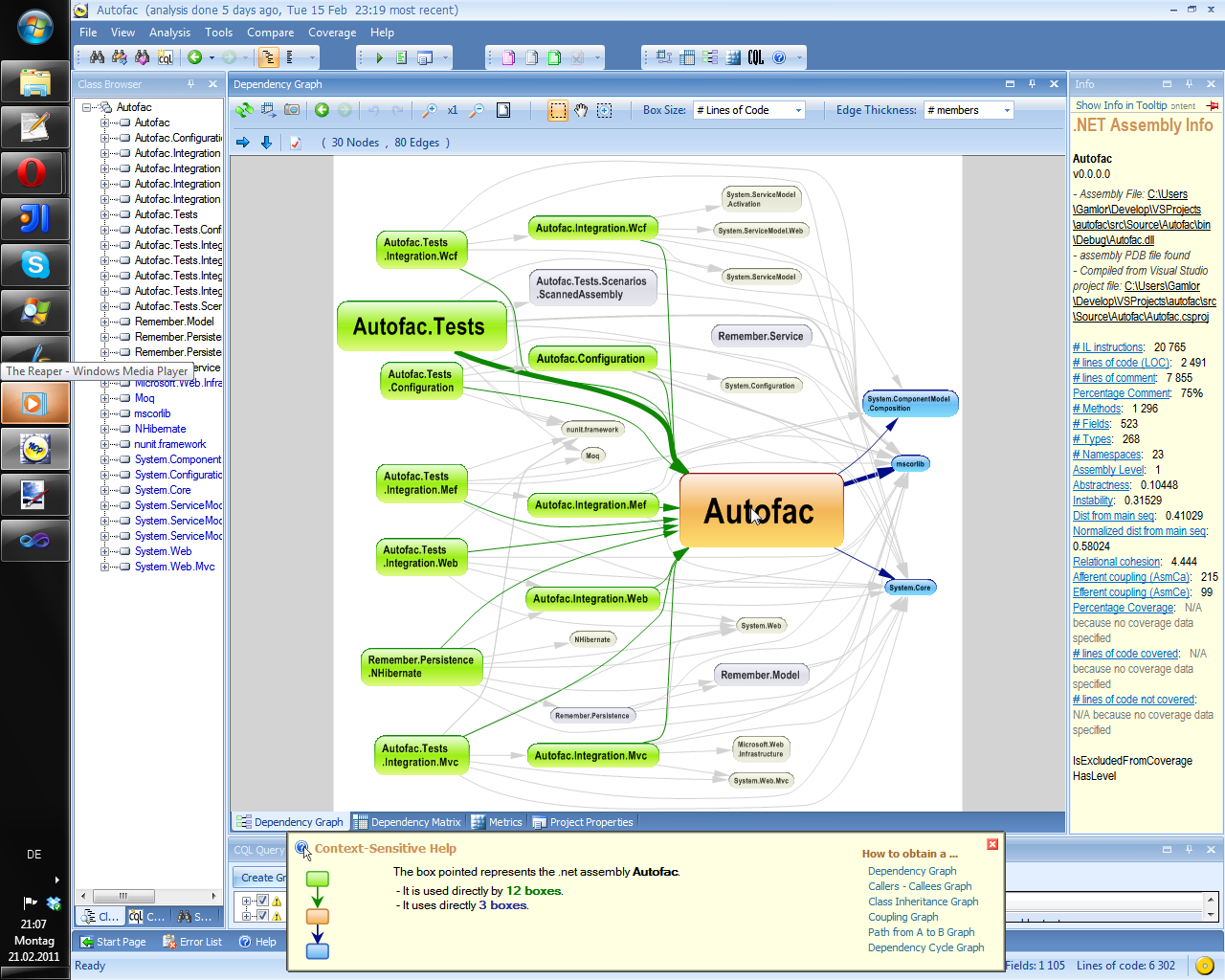1225x980 pixels.
Task: Select the Autofac.Tests graph node
Action: pyautogui.click(x=422, y=326)
